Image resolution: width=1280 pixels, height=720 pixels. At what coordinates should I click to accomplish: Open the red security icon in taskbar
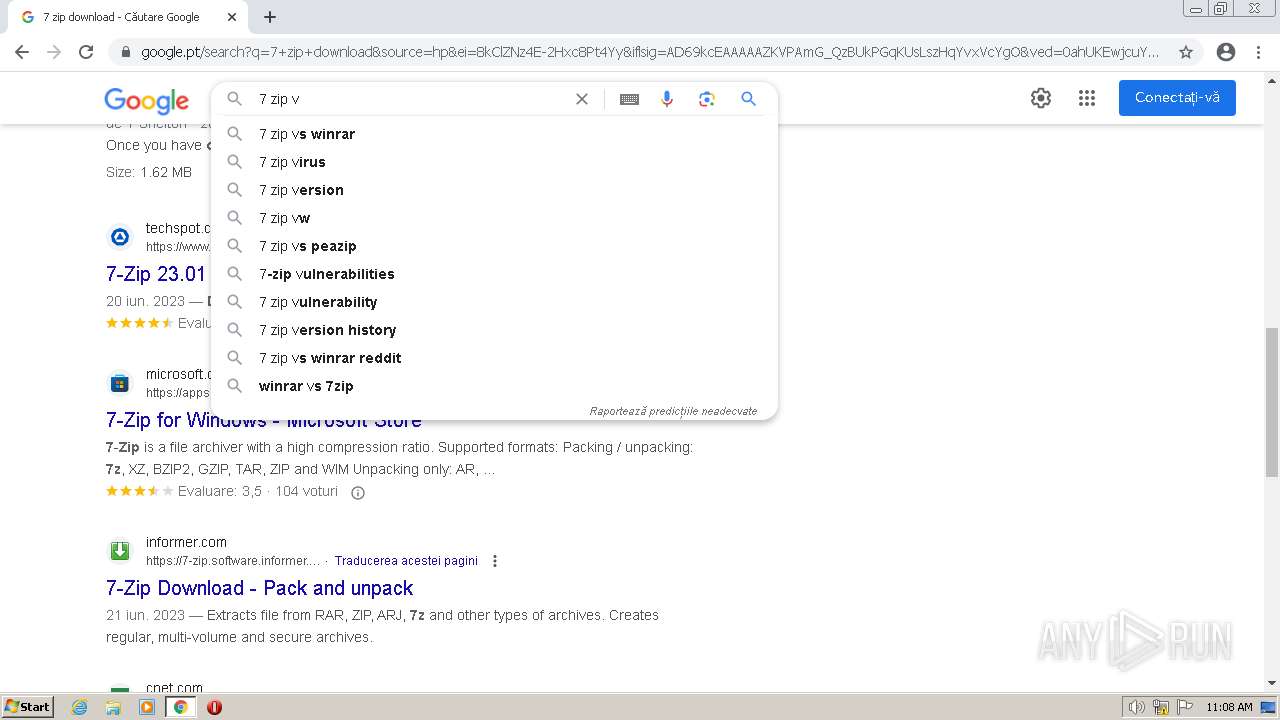tap(214, 707)
